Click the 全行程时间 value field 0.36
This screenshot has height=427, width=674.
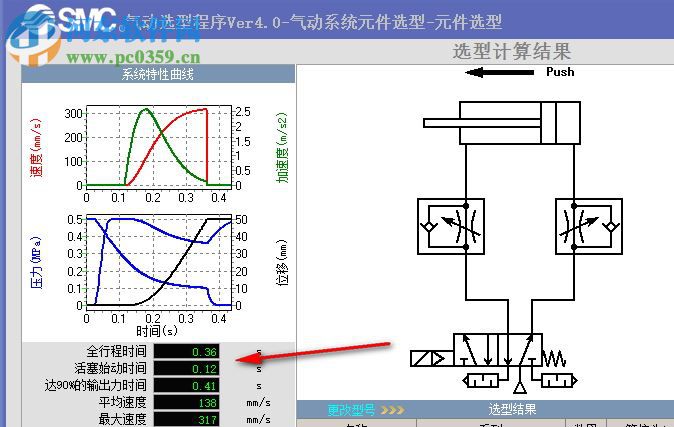click(x=186, y=351)
